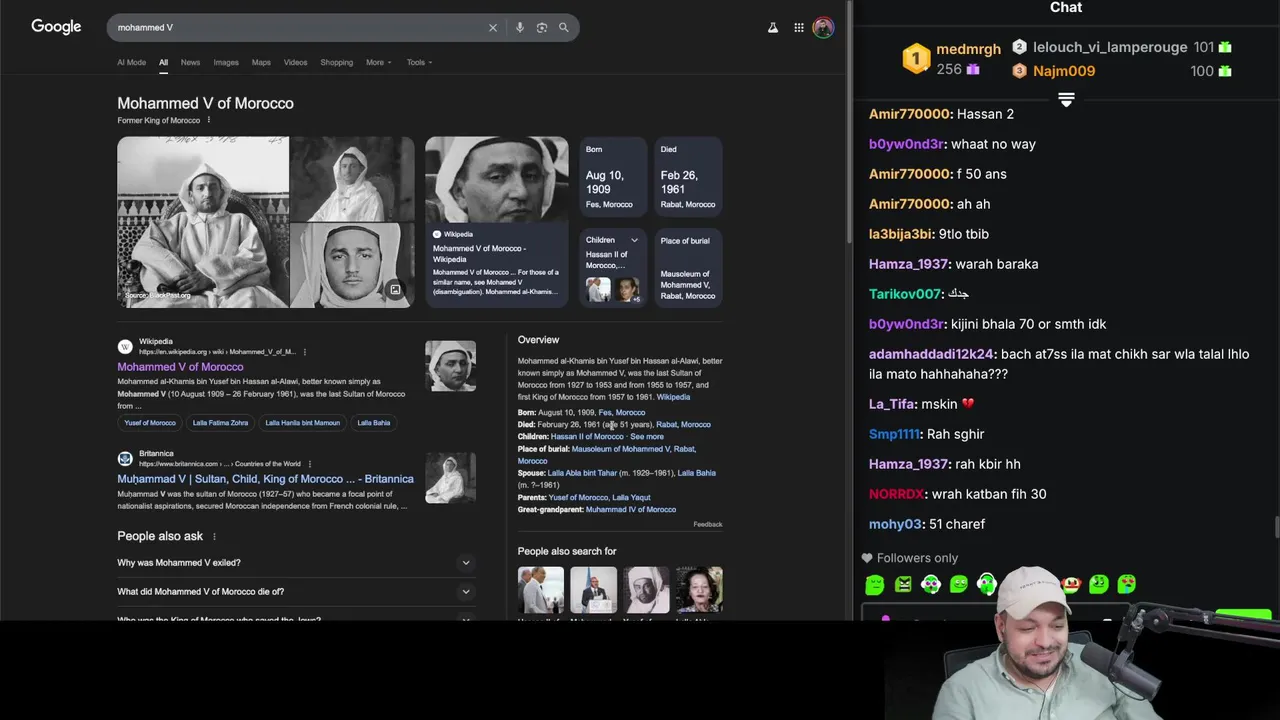Screen dimensions: 1280x720
Task: Click chat username mohy03
Action: [895, 524]
